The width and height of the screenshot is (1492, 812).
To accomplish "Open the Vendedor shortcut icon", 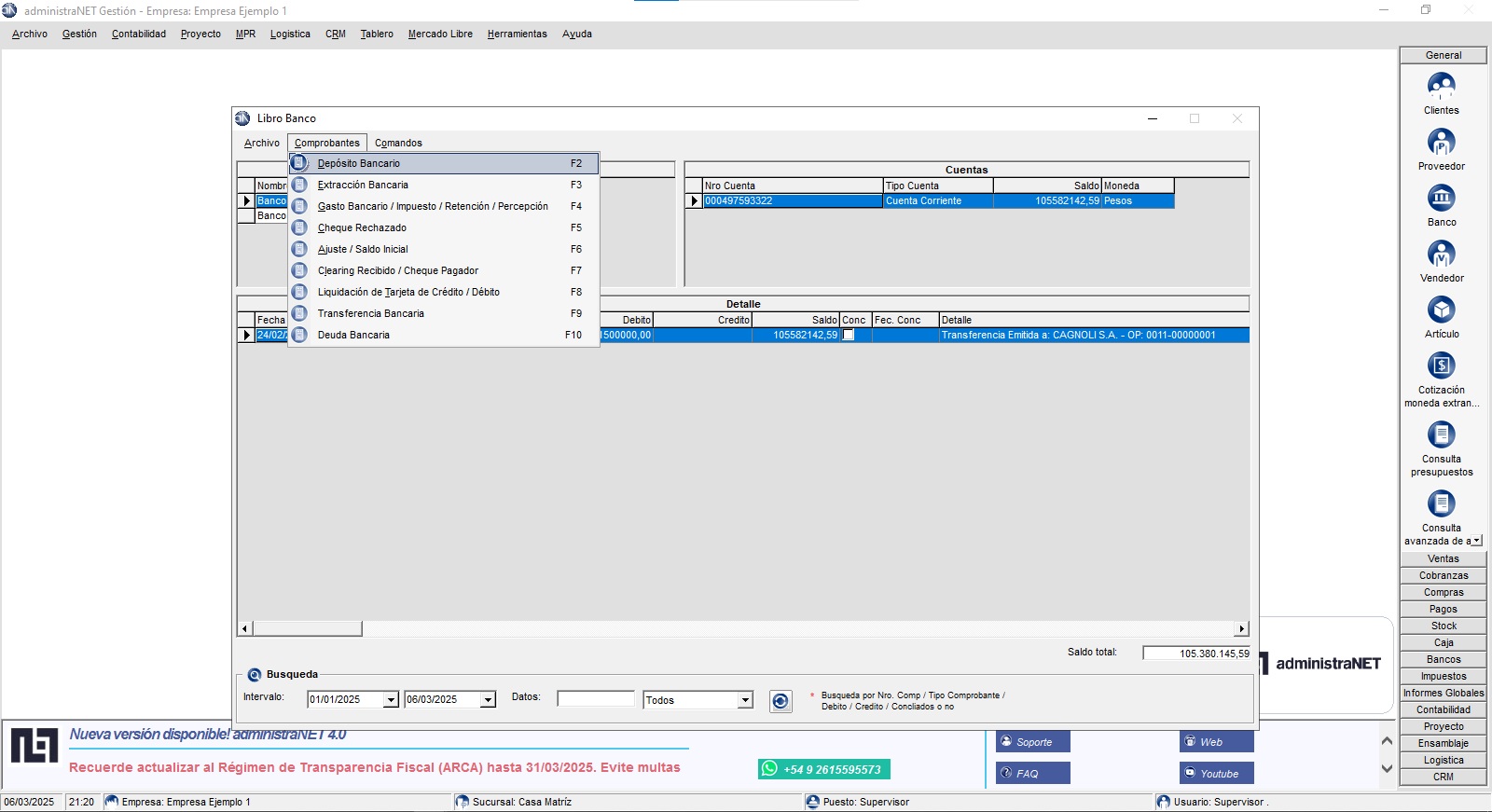I will [x=1441, y=254].
